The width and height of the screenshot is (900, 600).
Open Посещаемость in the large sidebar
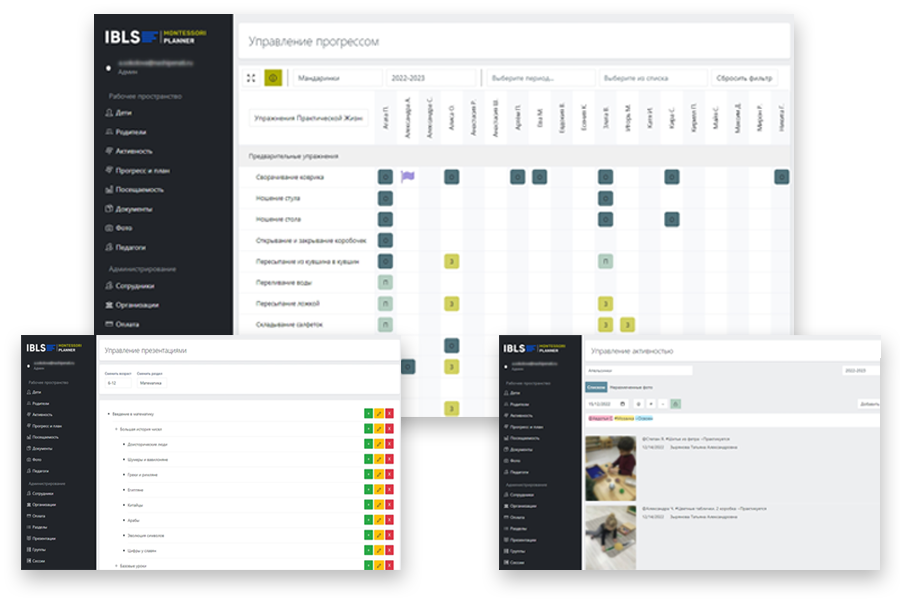click(x=135, y=189)
